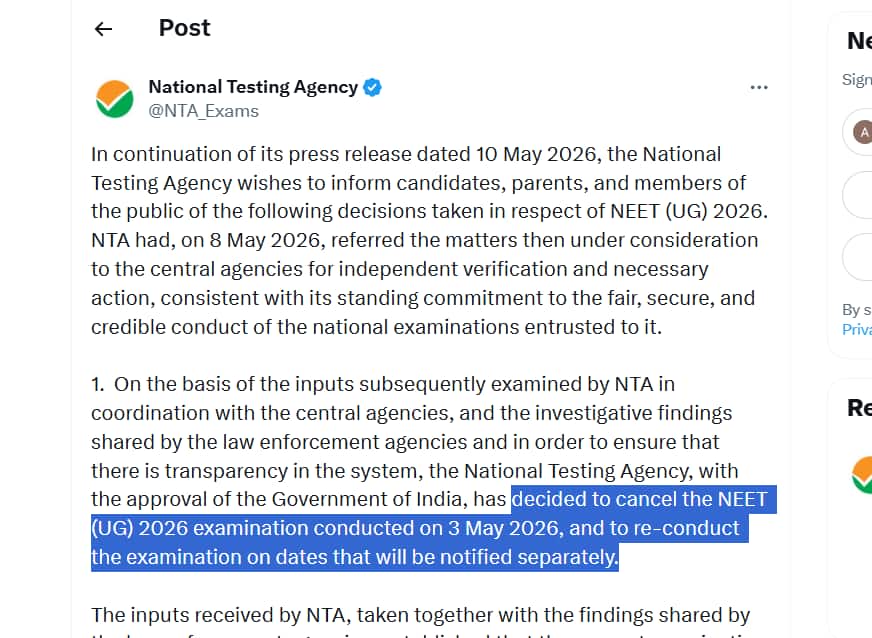Click the sidebar text starting 'By s'
872x638 pixels.
[856, 309]
